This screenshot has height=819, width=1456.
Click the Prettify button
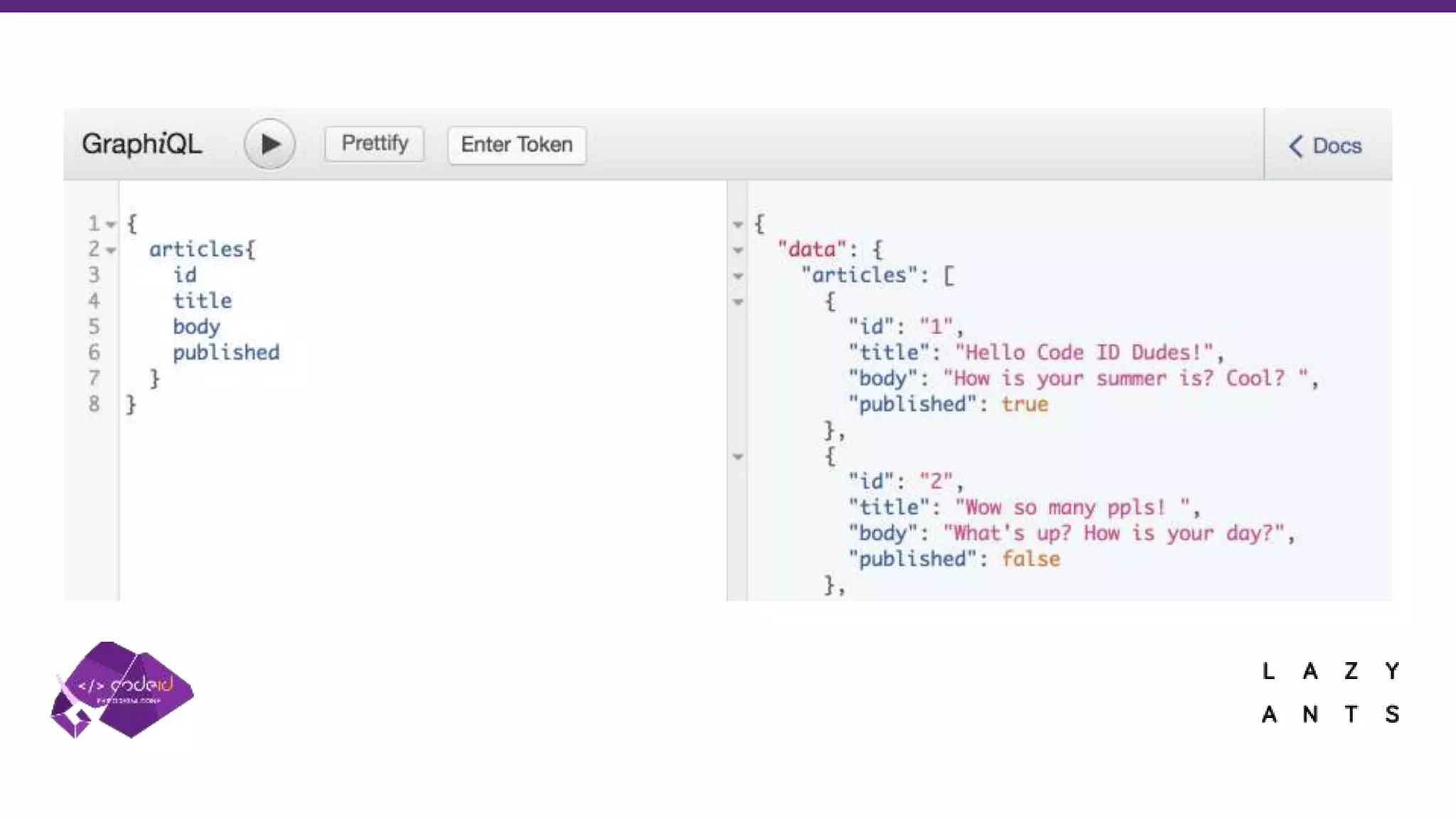click(x=375, y=144)
